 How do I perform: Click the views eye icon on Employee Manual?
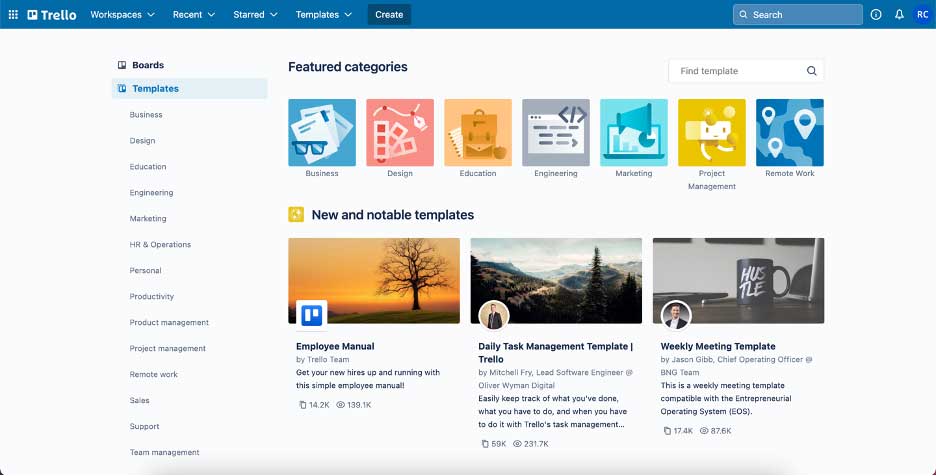[x=340, y=405]
